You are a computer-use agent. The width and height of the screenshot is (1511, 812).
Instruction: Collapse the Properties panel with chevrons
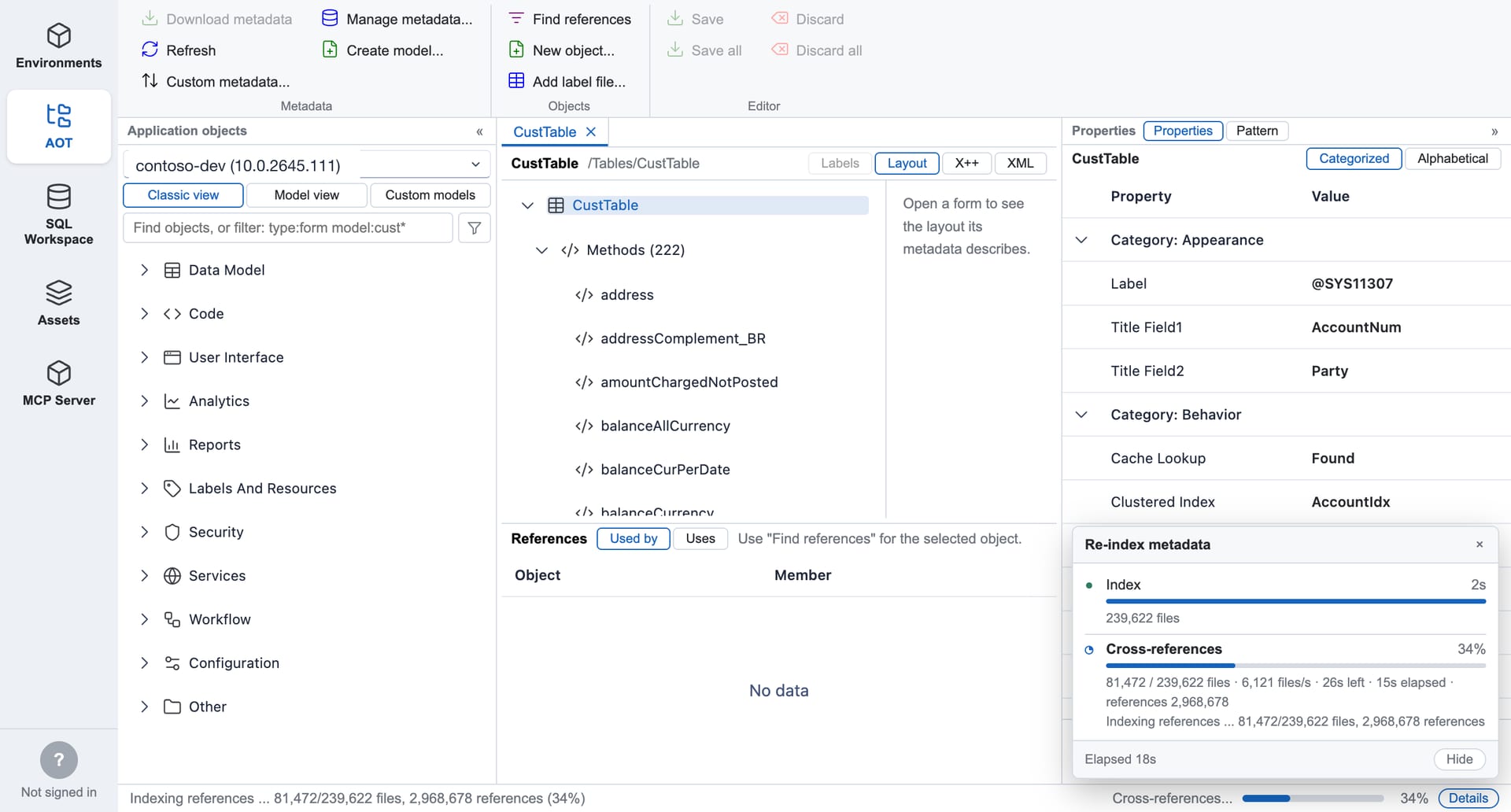click(1494, 131)
